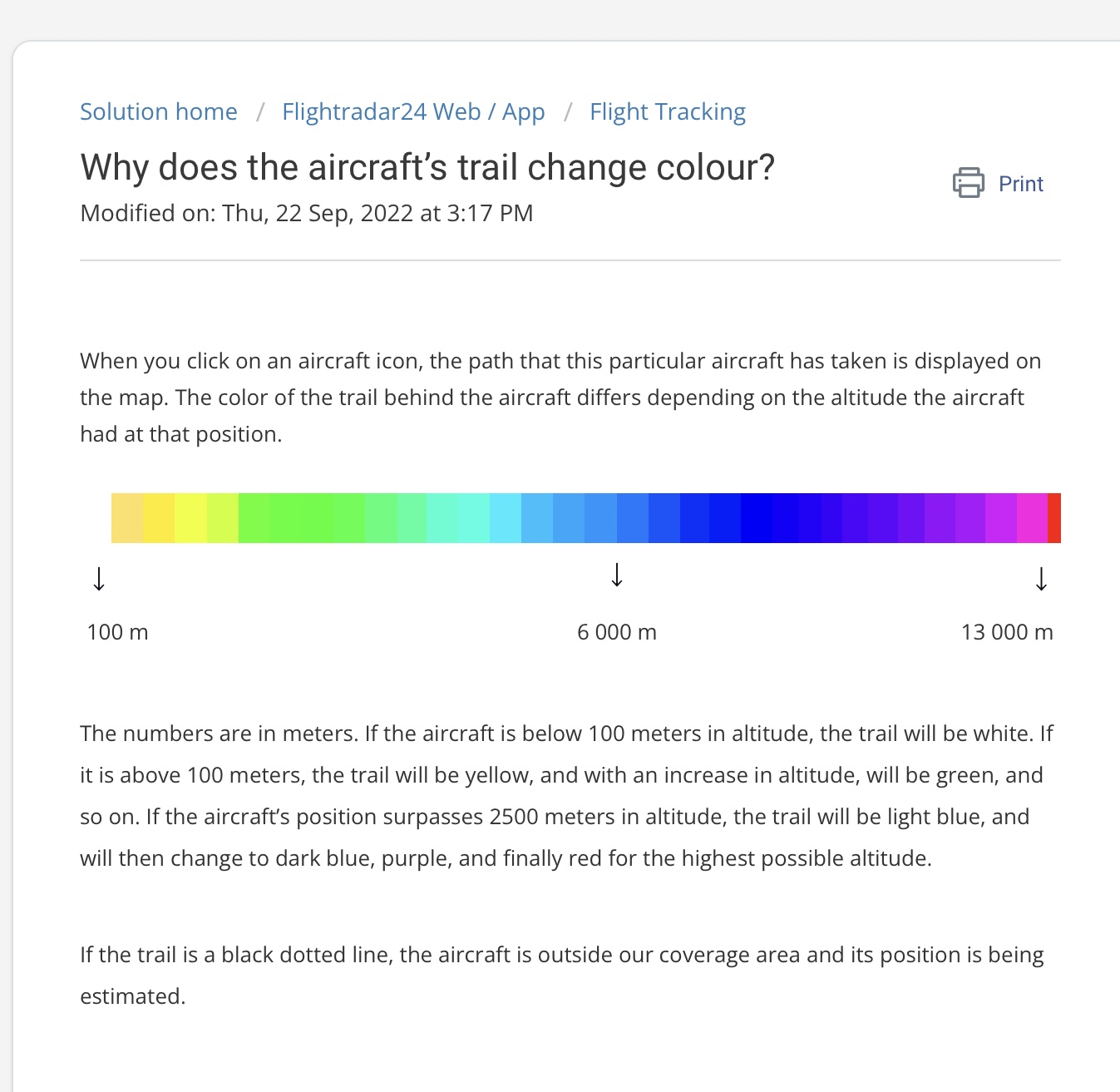Click the pale yellow first colour block
The height and width of the screenshot is (1092, 1120).
coord(127,518)
